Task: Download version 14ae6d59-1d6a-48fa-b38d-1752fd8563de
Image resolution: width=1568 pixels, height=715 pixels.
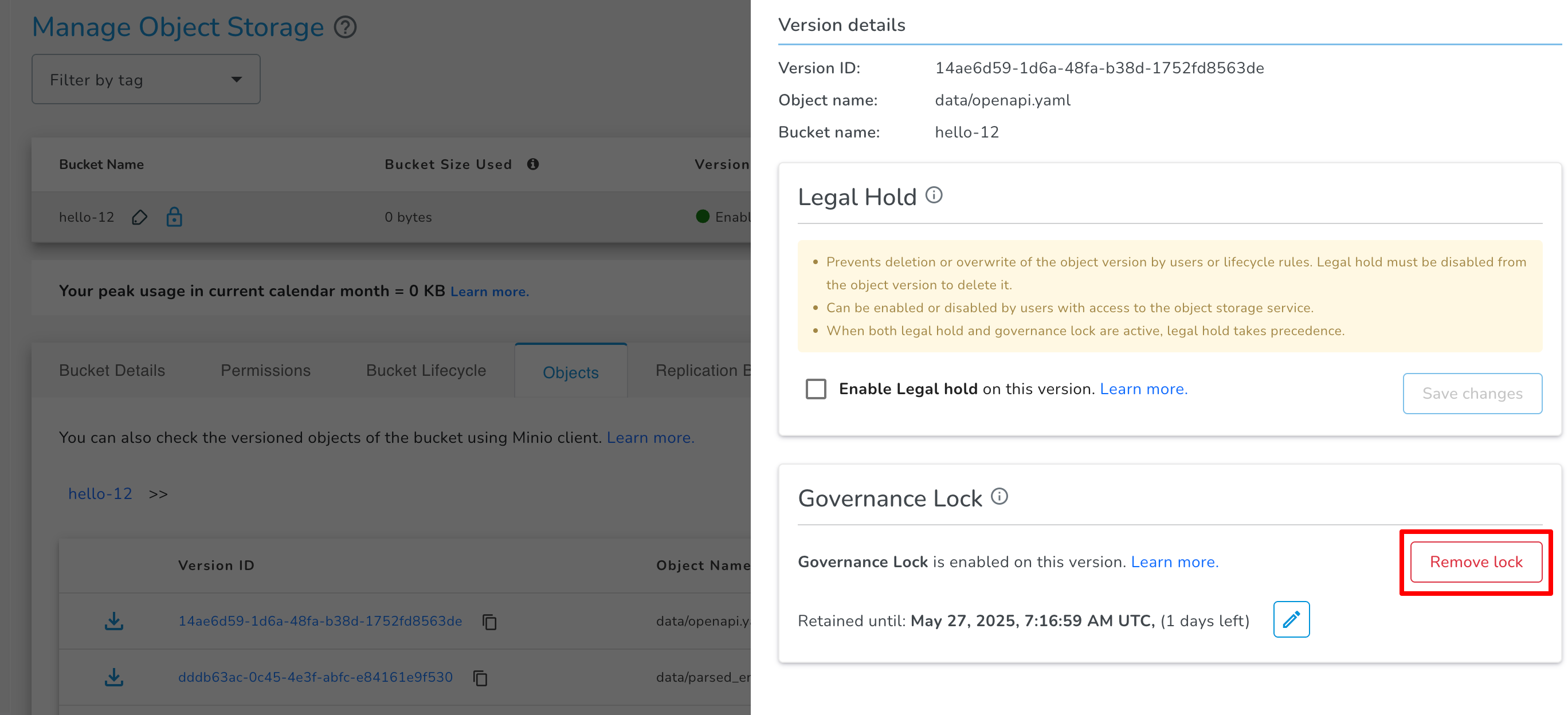Action: (113, 620)
